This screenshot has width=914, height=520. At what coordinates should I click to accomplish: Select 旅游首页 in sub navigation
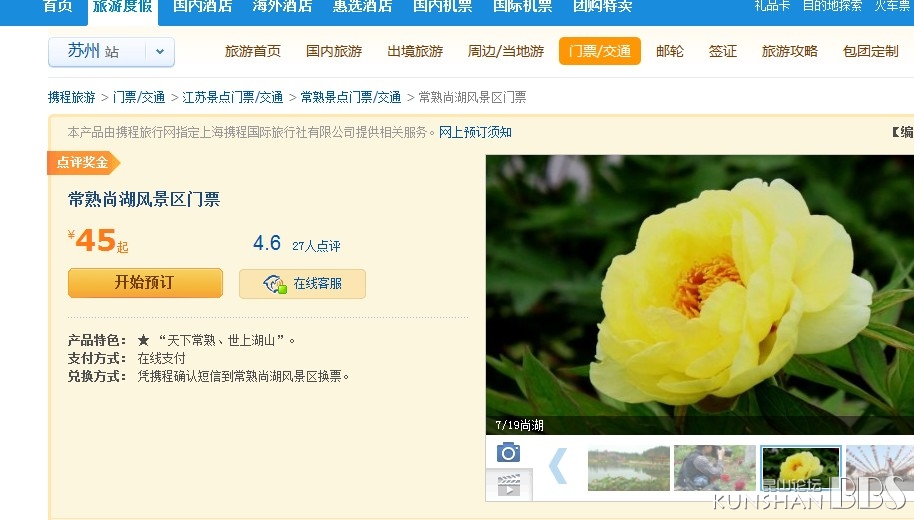pos(253,51)
